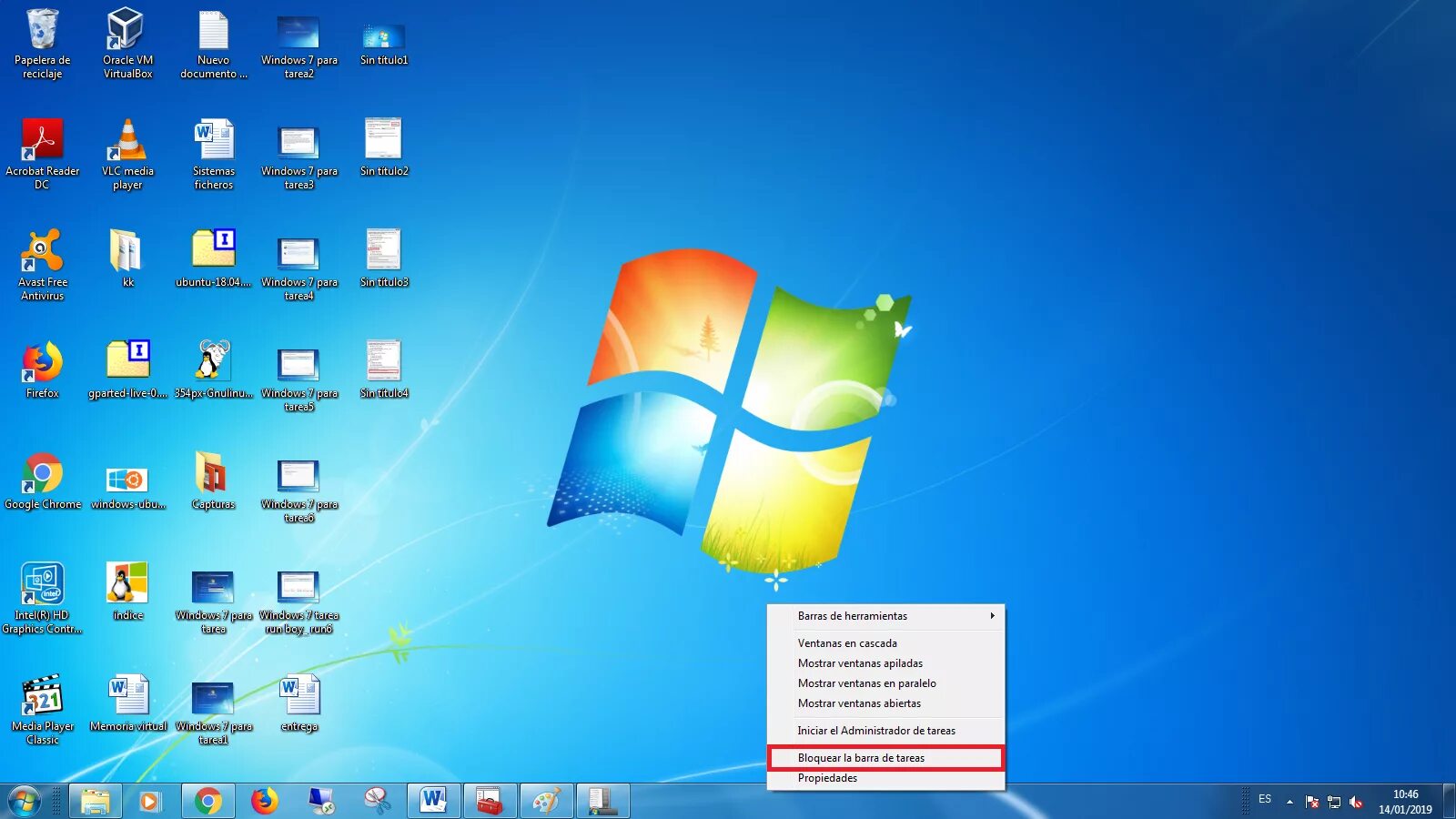Select the Sin titulo4 image thumbnail
Image resolution: width=1456 pixels, height=819 pixels.
[x=383, y=361]
